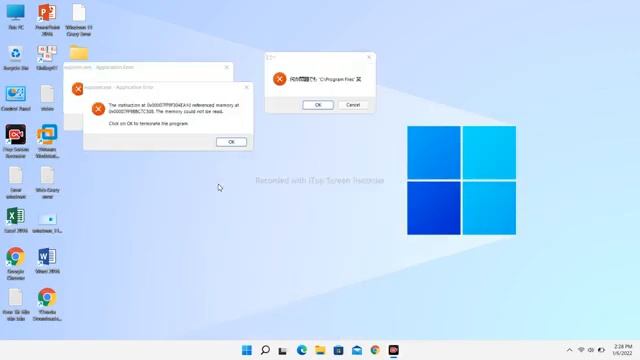Select the yellow folder icon on the desktop
Viewport: 640px width, 360px height.
pyautogui.click(x=79, y=53)
